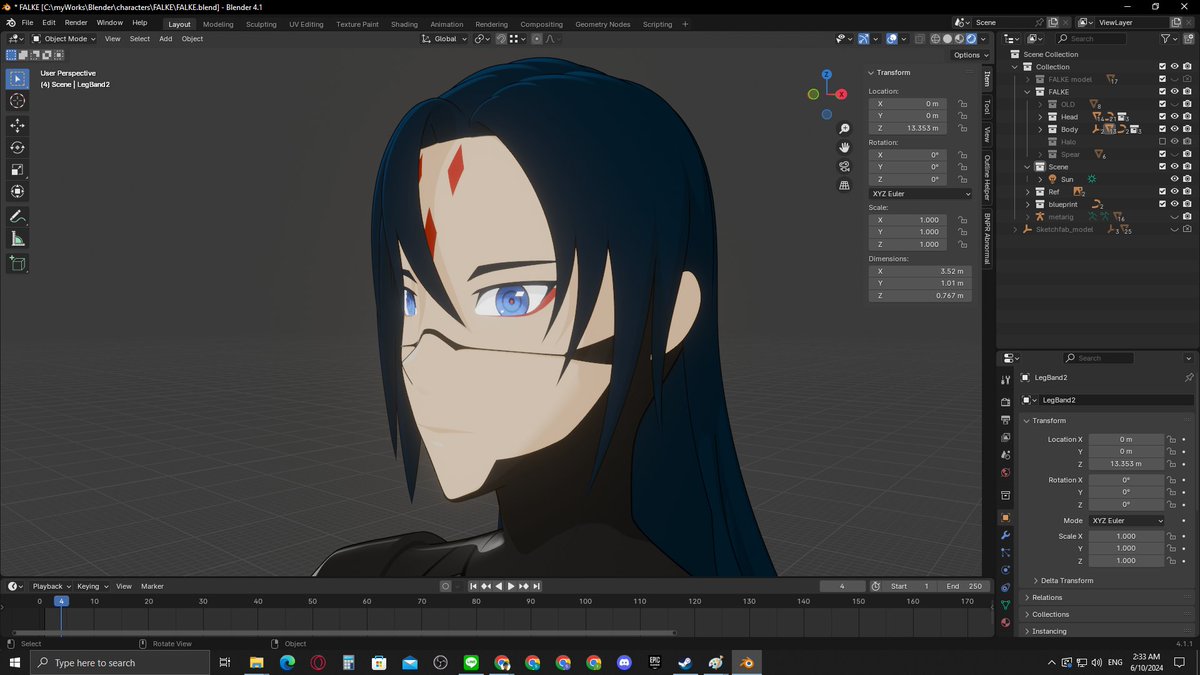Viewport: 1200px width, 675px height.
Task: Click the play animation button
Action: (511, 586)
